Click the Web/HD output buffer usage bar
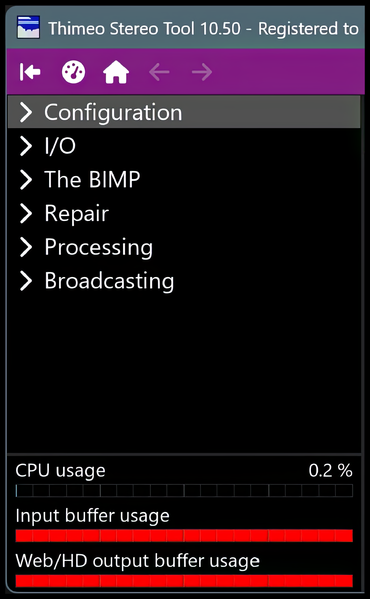The image size is (370, 599). [184, 581]
